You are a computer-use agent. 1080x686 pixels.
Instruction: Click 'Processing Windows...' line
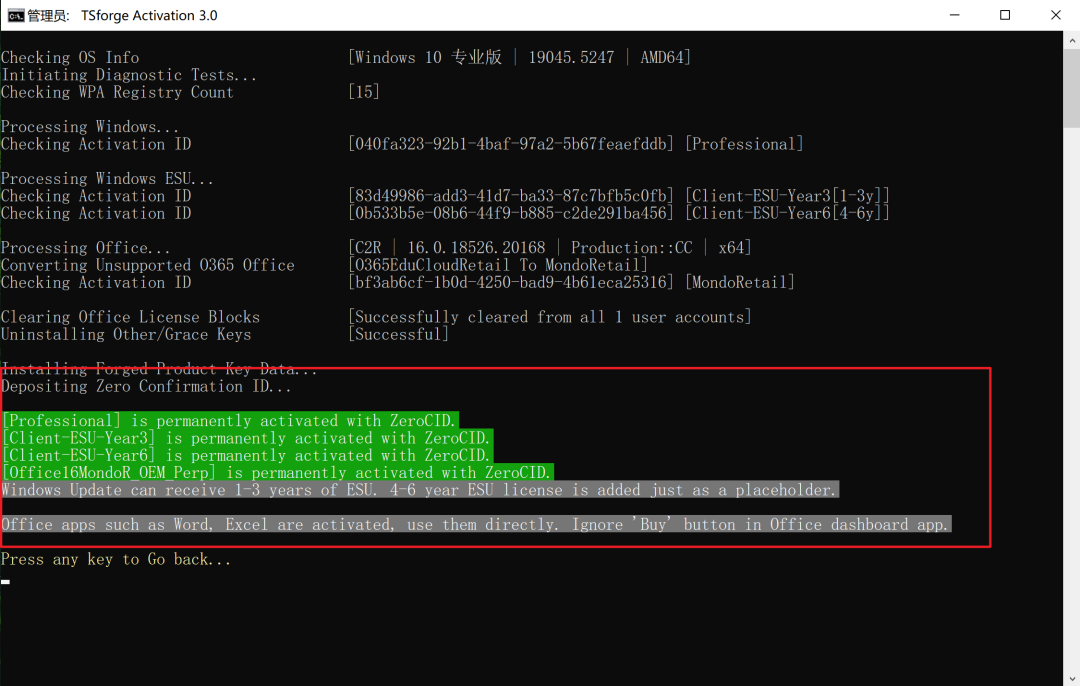click(x=90, y=127)
